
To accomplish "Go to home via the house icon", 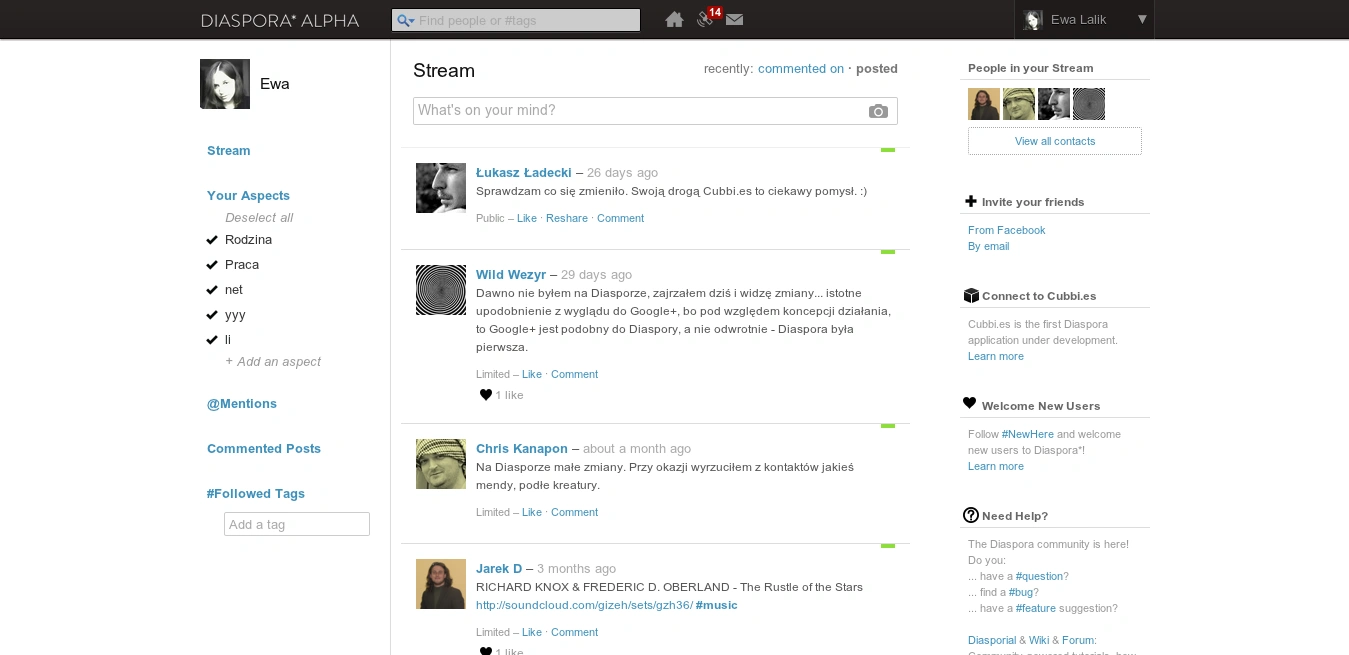I will click(x=674, y=20).
